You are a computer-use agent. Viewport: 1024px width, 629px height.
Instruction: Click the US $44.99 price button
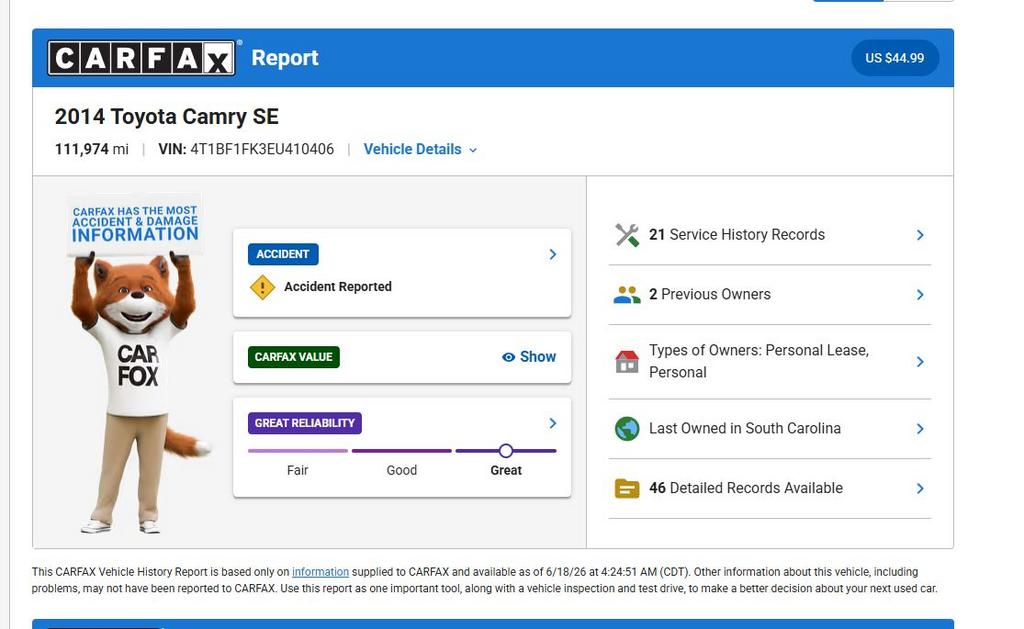[895, 58]
